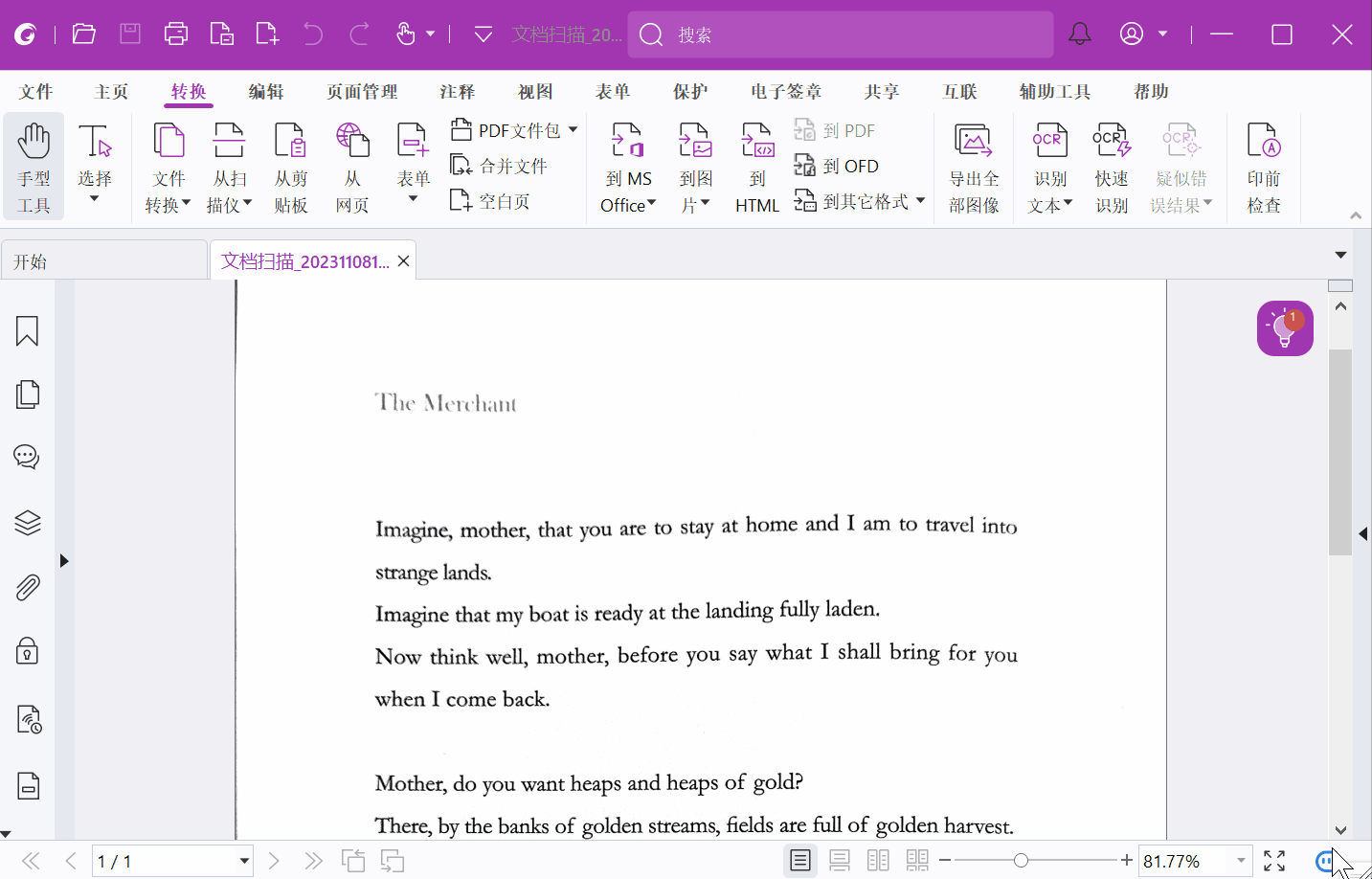Switch to 注释 ribbon tab
The image size is (1372, 879).
click(x=458, y=92)
